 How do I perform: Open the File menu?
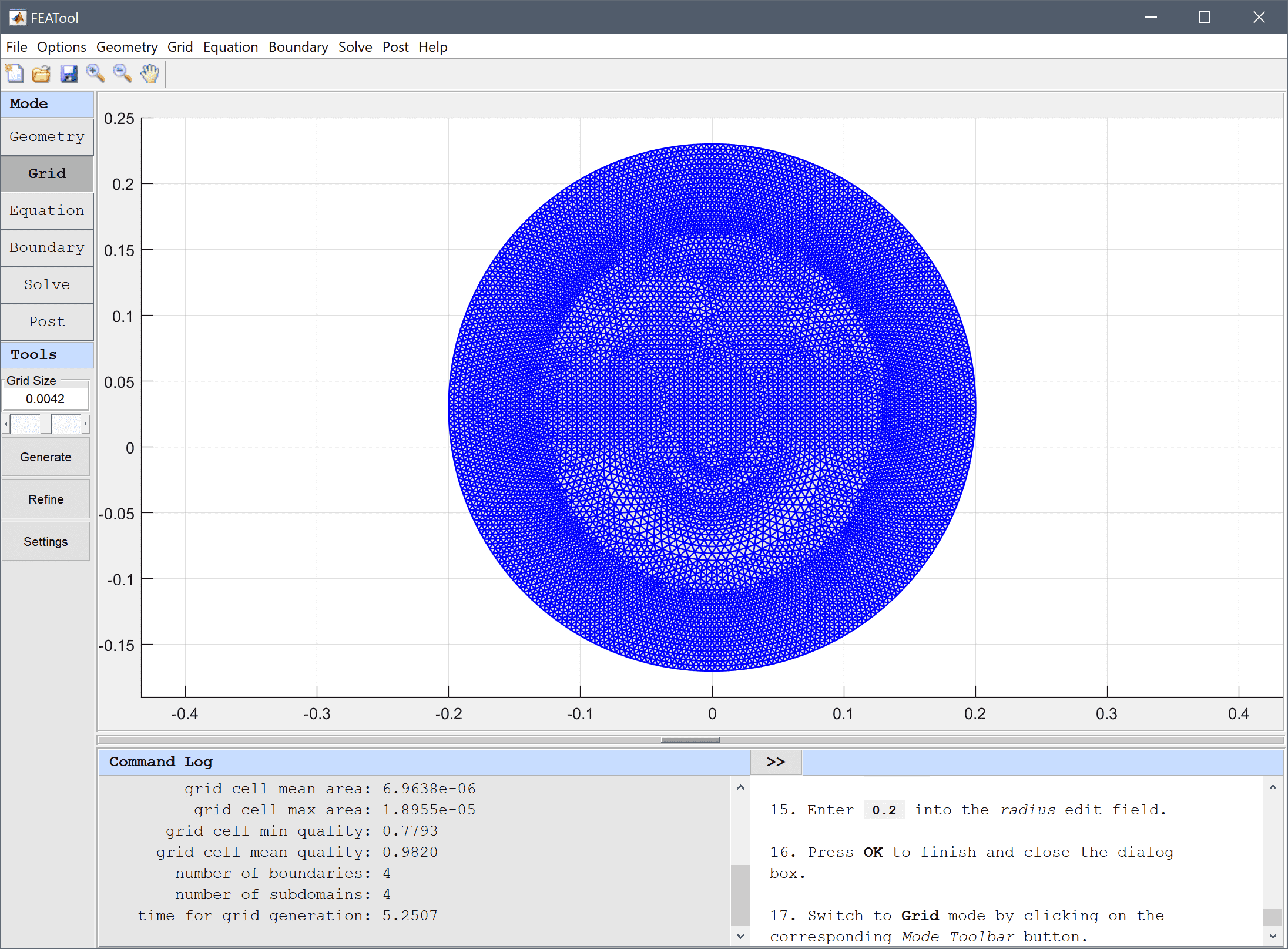click(x=16, y=47)
